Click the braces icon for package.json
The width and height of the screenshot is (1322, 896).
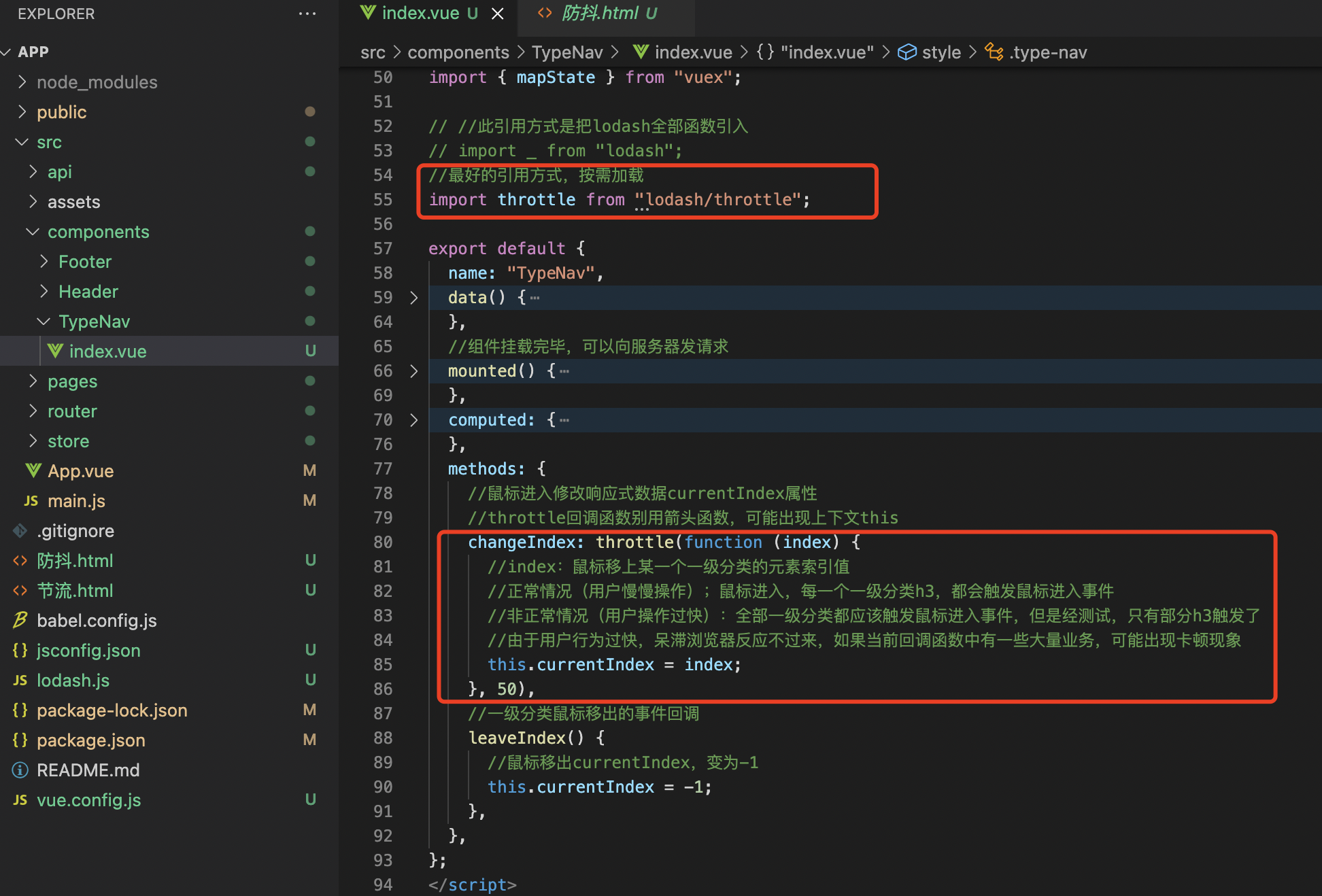[20, 740]
